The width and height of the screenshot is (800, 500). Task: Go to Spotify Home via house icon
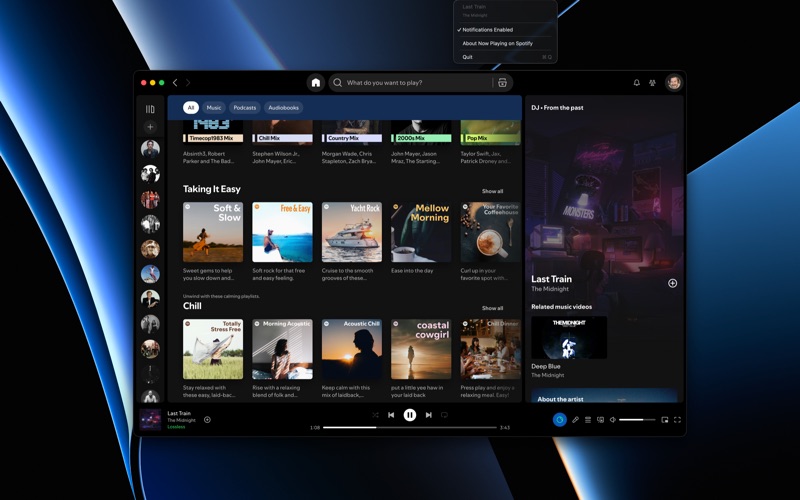(316, 83)
